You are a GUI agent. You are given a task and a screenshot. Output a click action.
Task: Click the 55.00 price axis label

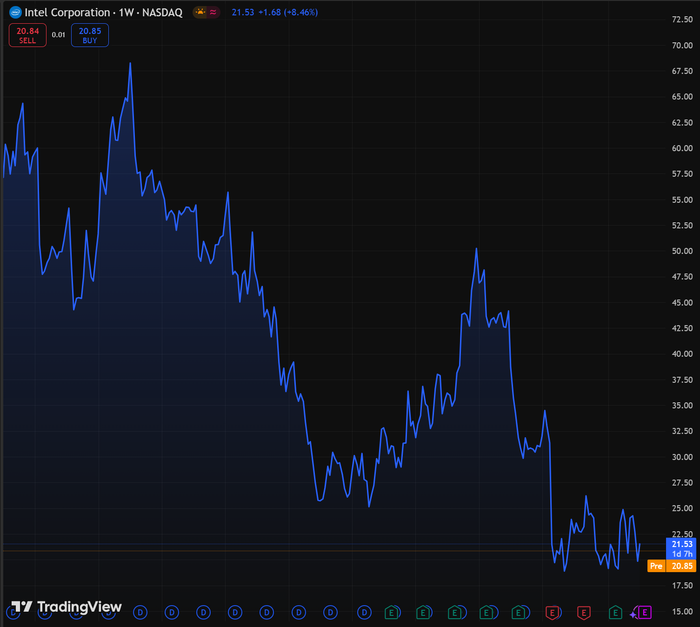(x=682, y=200)
